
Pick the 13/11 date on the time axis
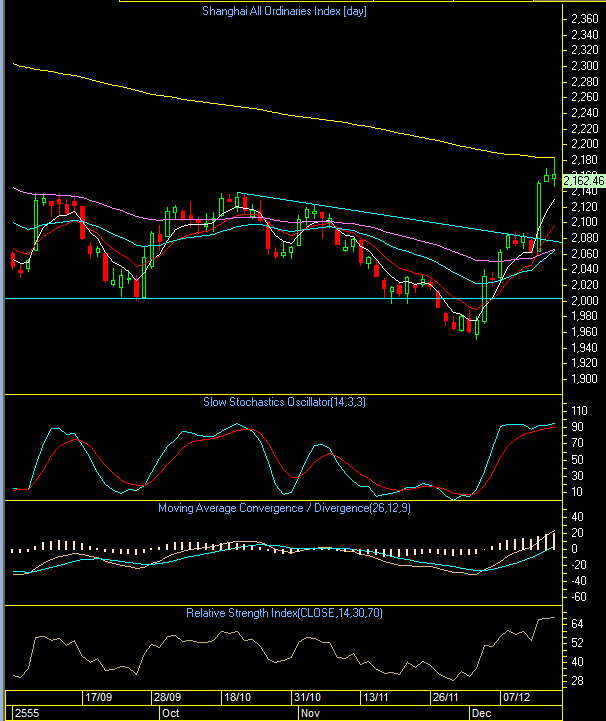tap(376, 696)
